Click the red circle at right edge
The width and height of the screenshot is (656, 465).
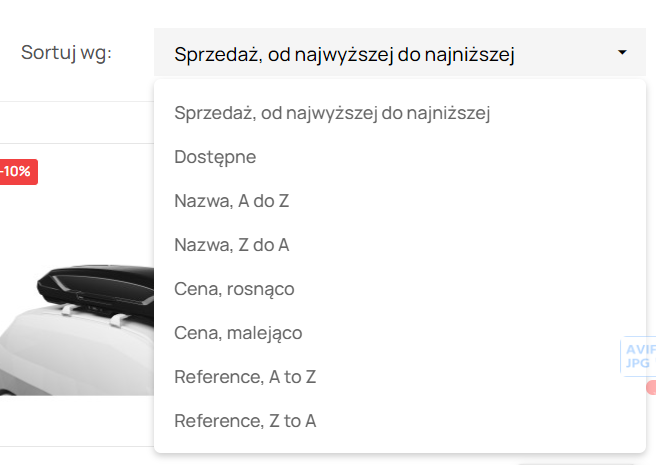pos(651,387)
